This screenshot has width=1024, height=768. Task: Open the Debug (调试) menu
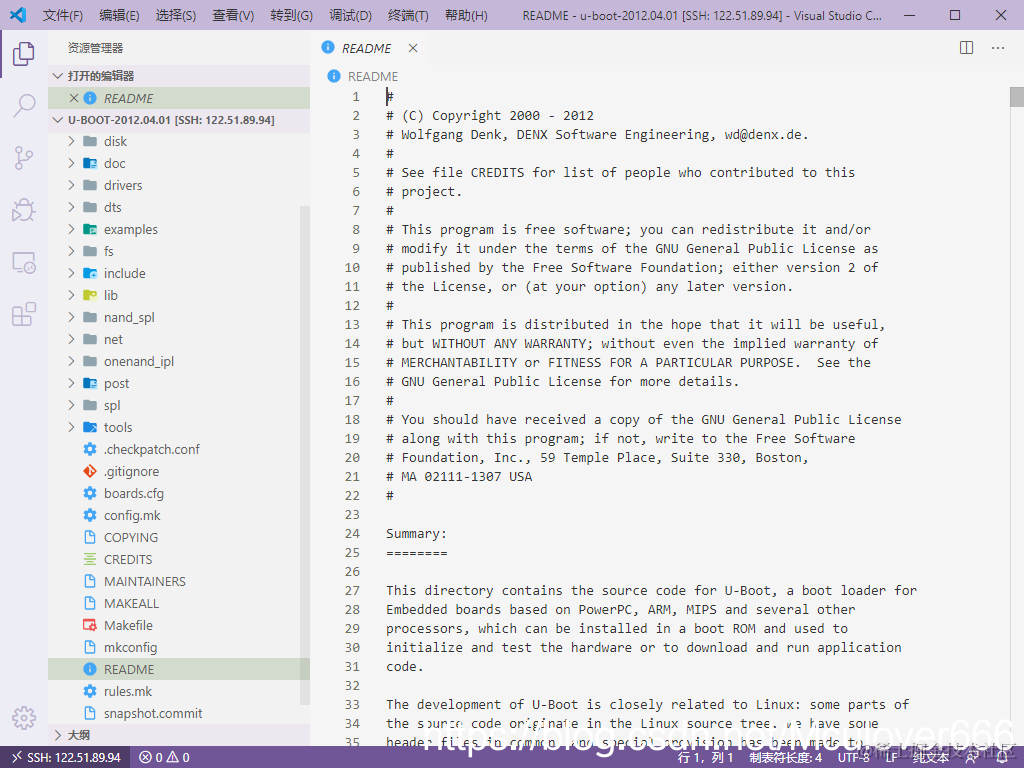tap(351, 15)
